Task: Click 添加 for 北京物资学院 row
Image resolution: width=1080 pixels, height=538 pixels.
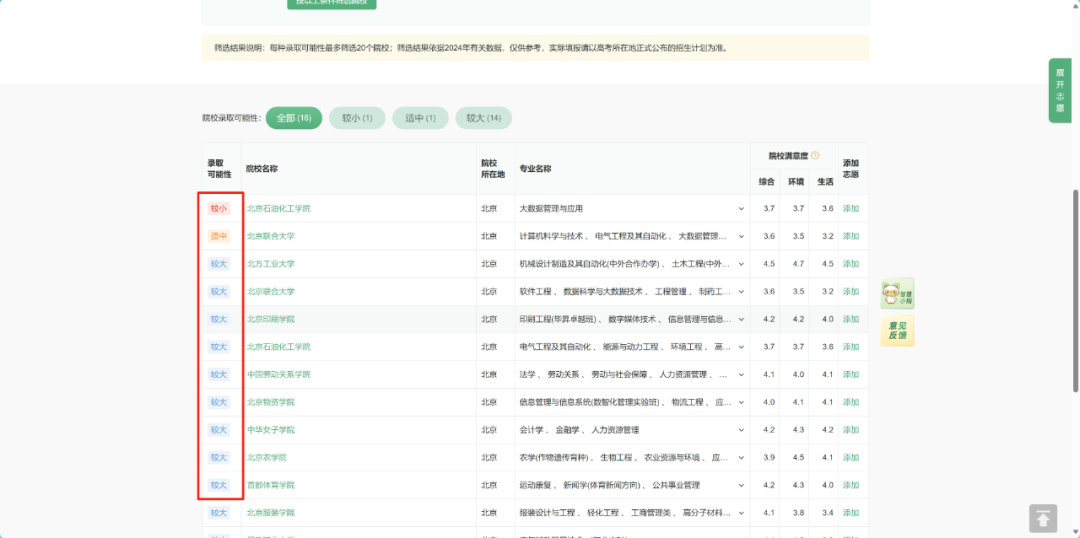Action: (851, 402)
